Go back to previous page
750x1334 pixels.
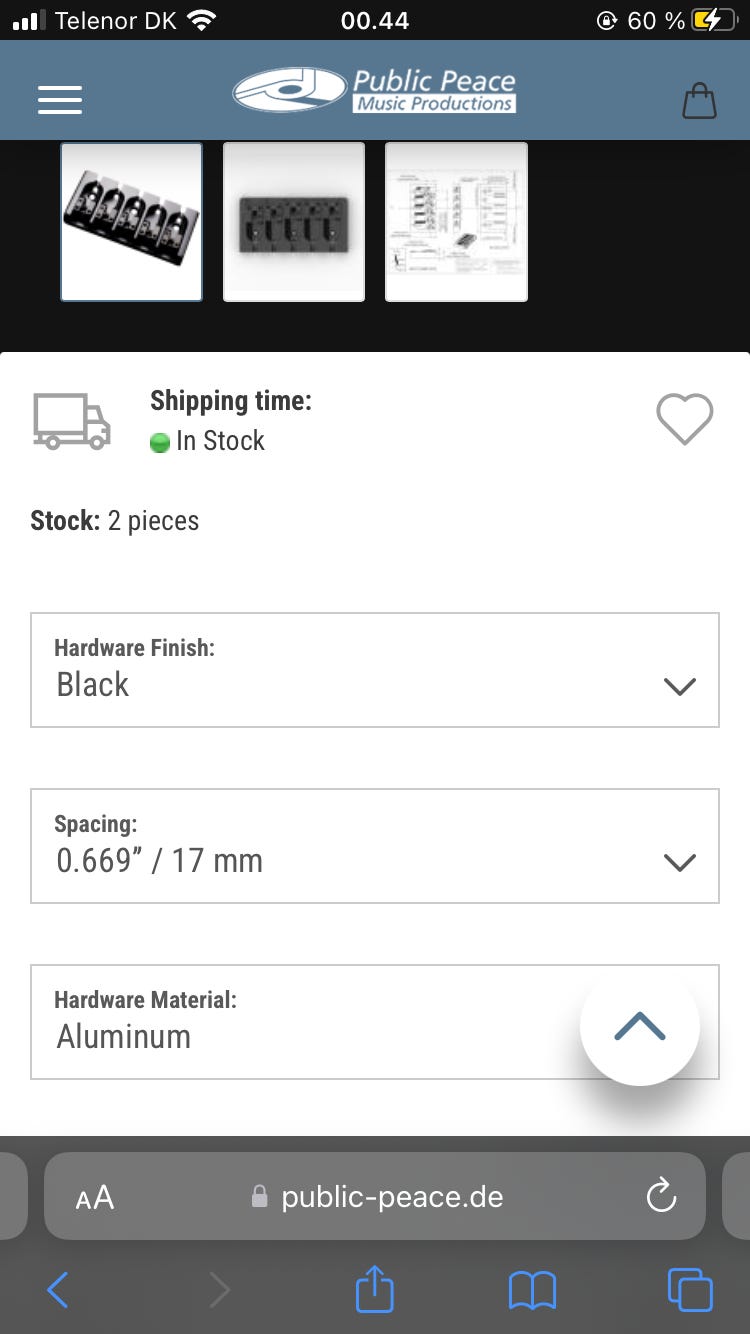point(58,1290)
